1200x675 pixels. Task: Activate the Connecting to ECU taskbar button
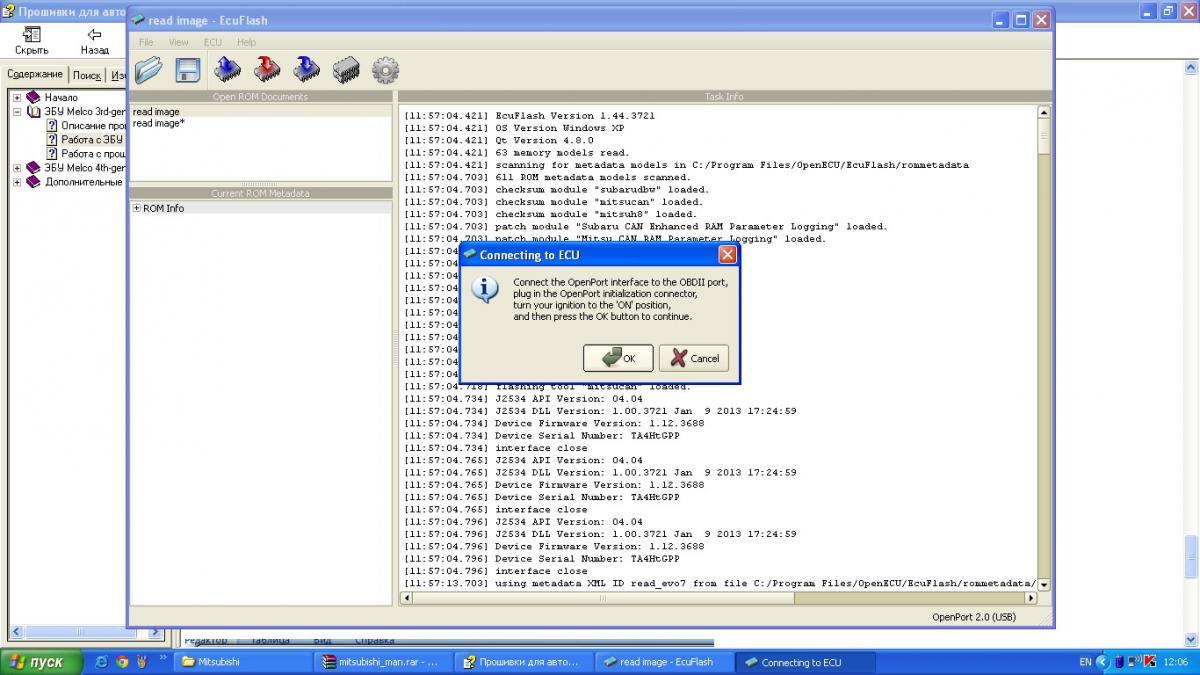(806, 662)
